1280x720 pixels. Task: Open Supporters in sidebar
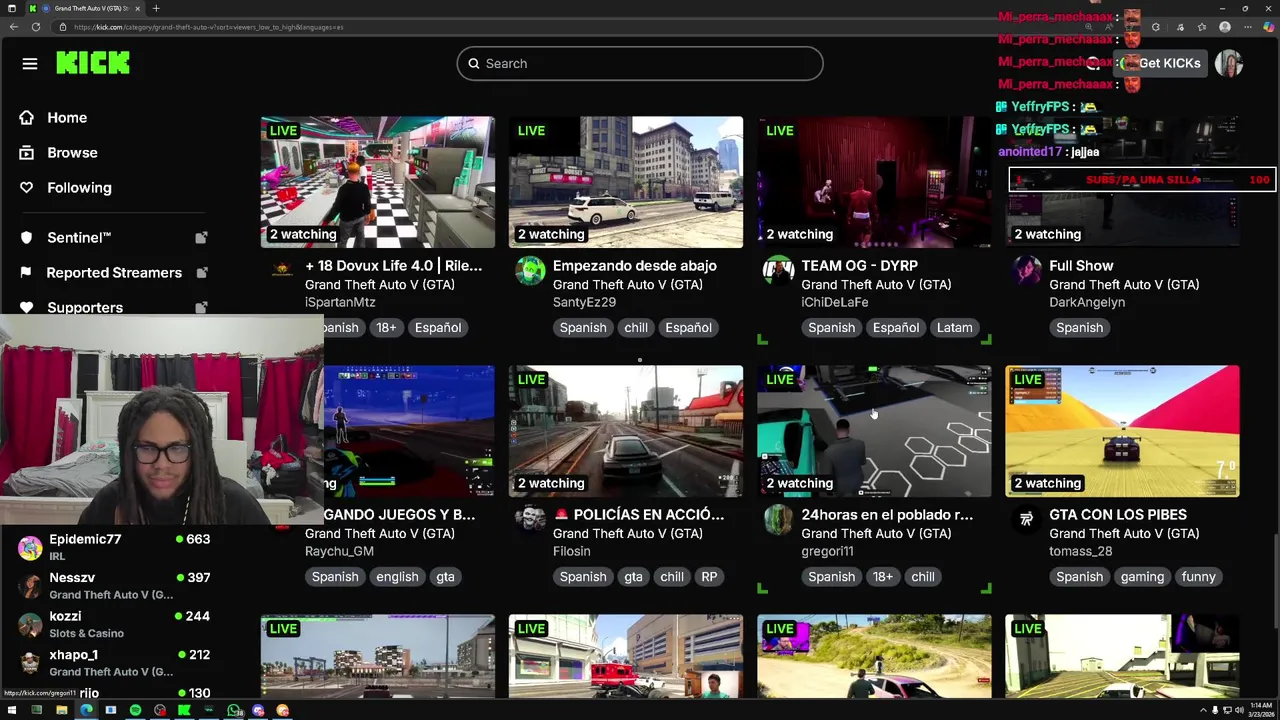coord(85,308)
